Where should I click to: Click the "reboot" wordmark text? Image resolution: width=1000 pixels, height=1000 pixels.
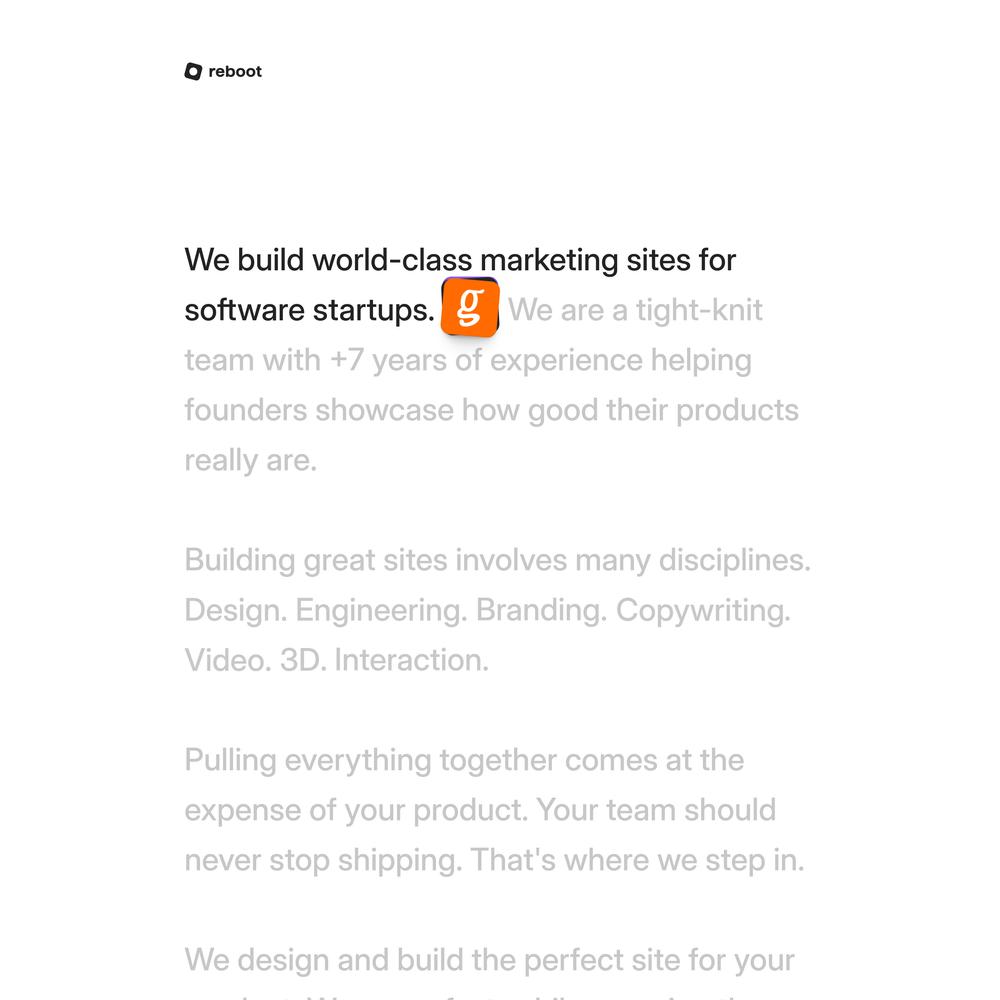[235, 71]
